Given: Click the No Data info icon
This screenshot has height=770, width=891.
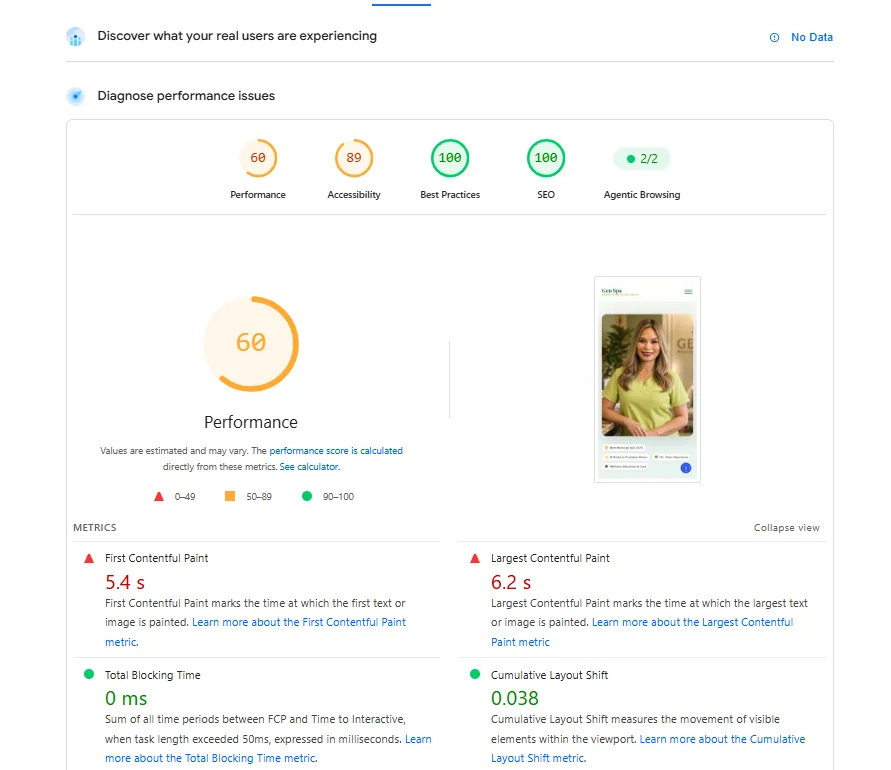Looking at the screenshot, I should (774, 38).
